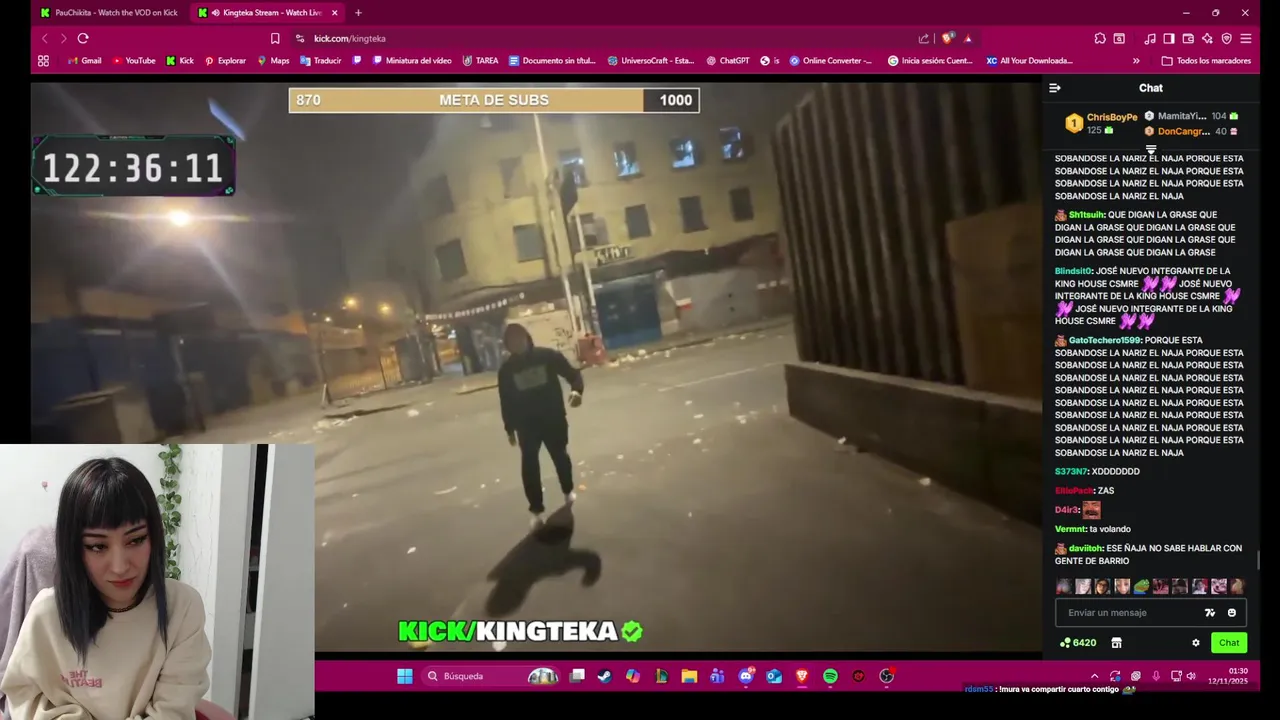This screenshot has width=1280, height=720.
Task: Open the Online Converter bookmark
Action: pyautogui.click(x=830, y=61)
